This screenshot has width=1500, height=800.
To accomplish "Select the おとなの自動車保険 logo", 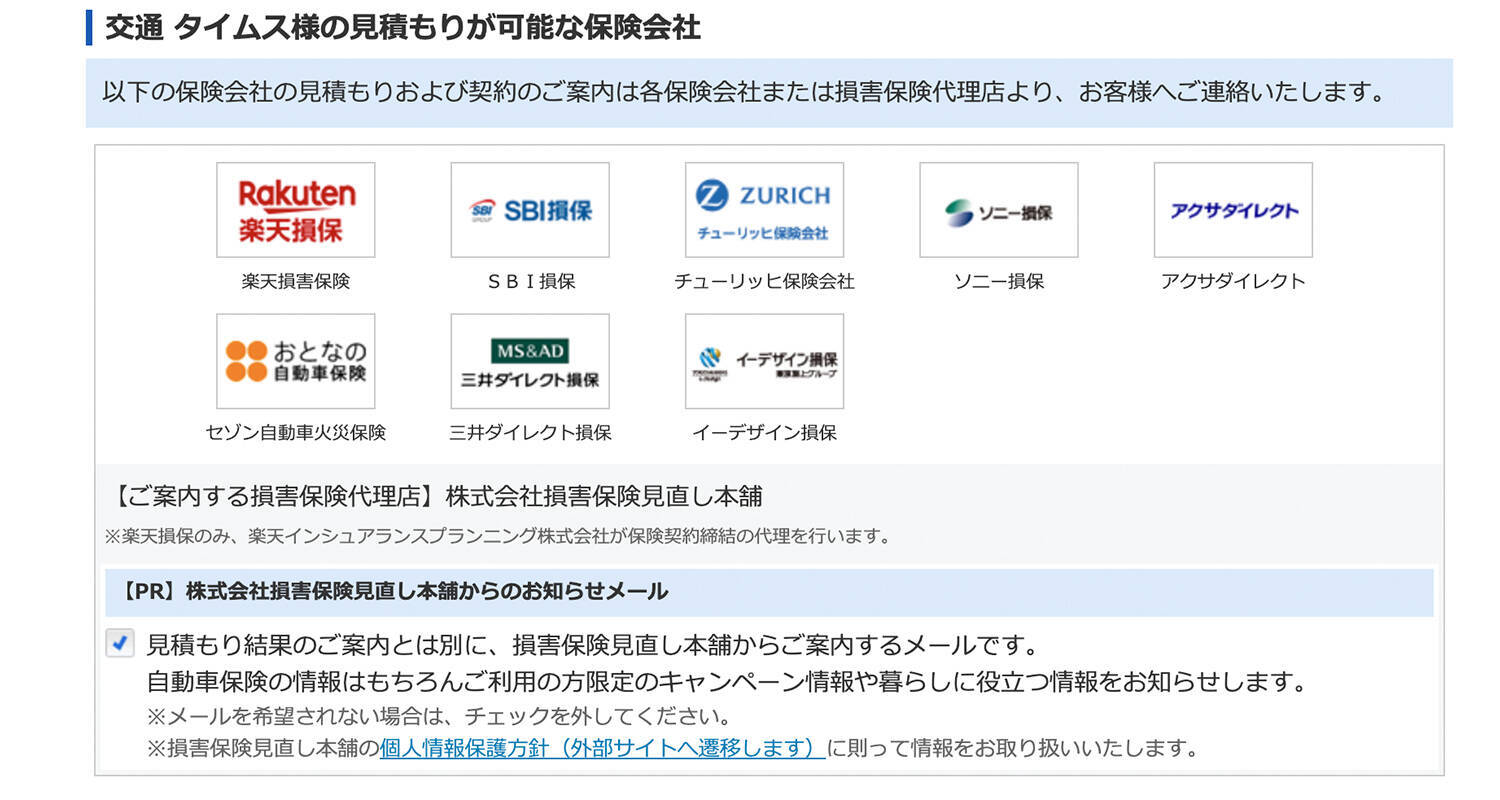I will tap(296, 361).
